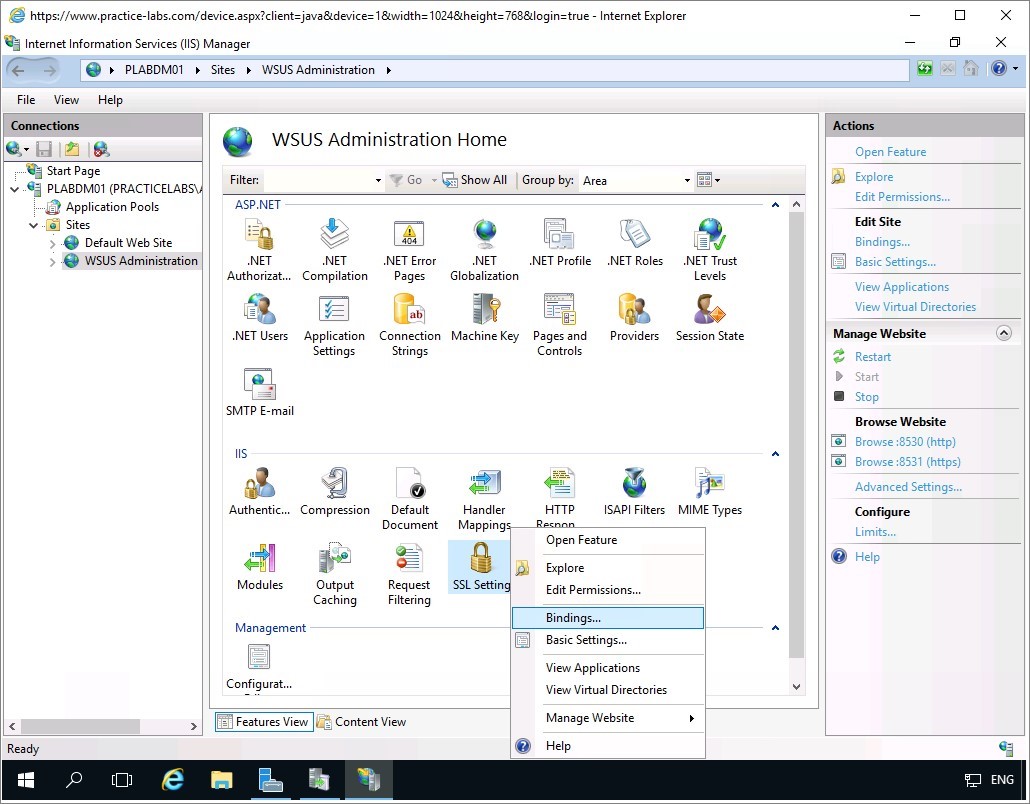Click Show All button in filter bar
The image size is (1030, 804).
[475, 180]
